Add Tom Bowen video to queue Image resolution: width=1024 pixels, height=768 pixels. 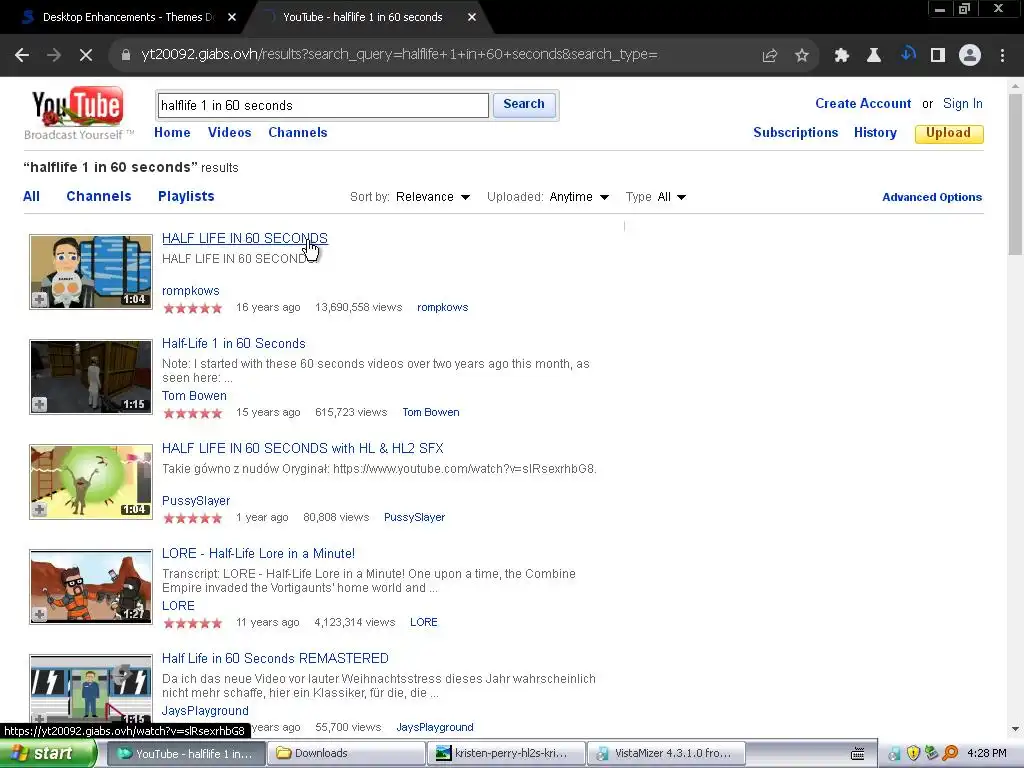point(39,404)
